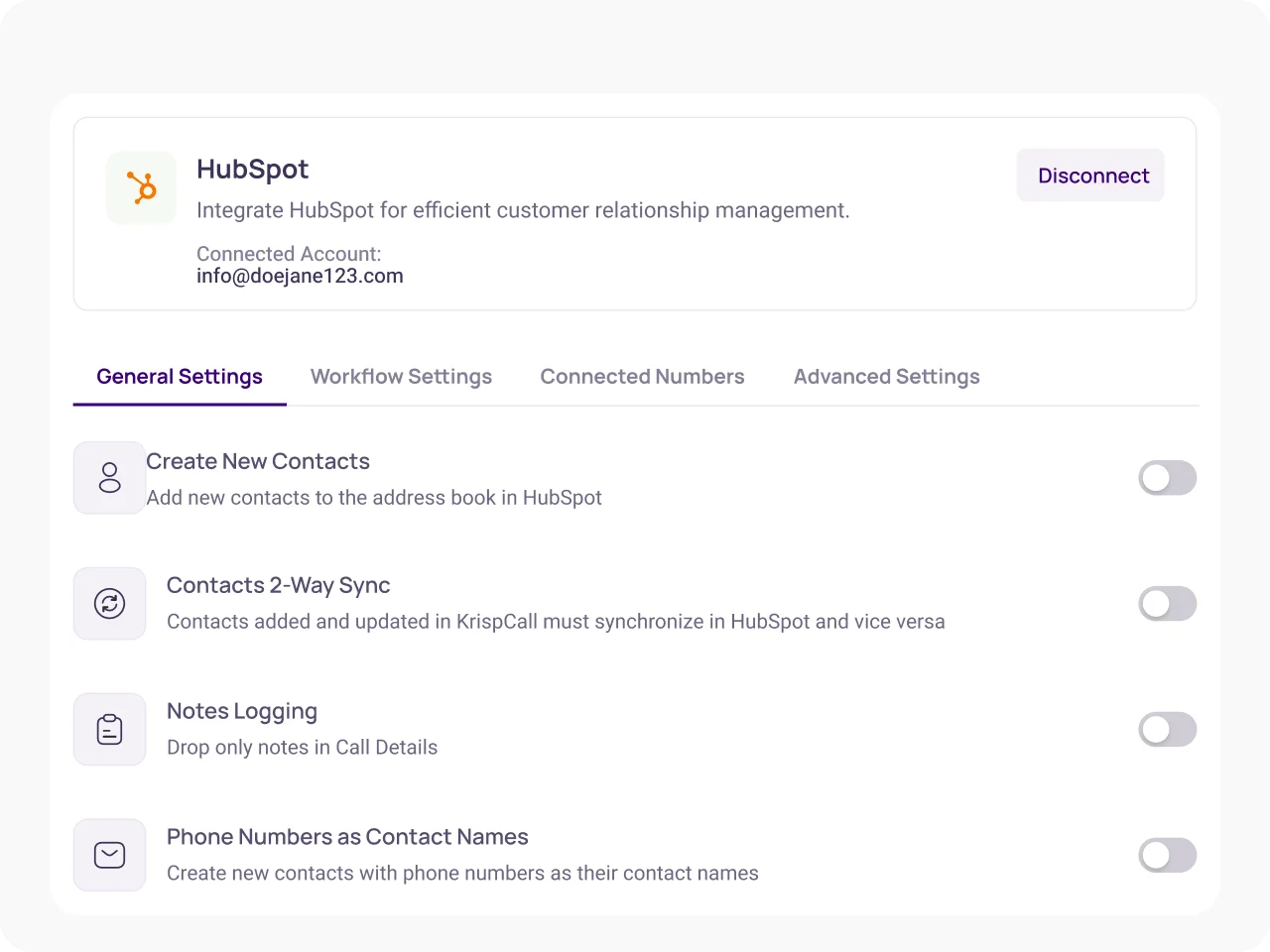Toggle Notes Logging on
This screenshot has width=1270, height=952.
(1167, 730)
